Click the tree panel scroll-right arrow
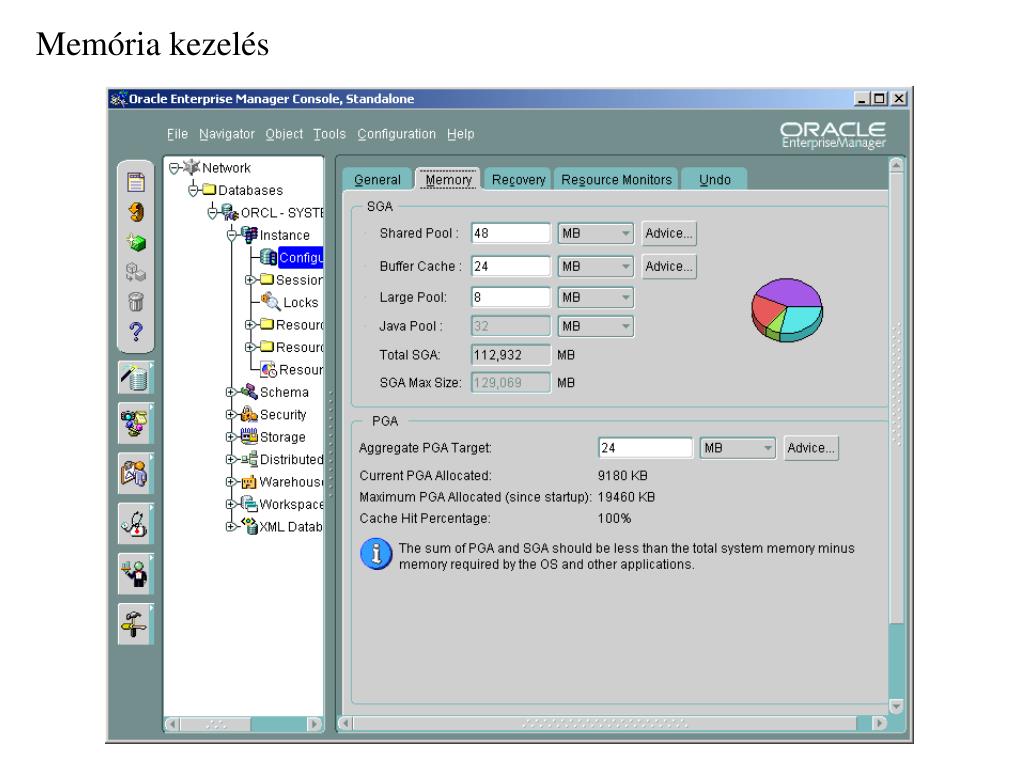The height and width of the screenshot is (768, 1024). (314, 724)
